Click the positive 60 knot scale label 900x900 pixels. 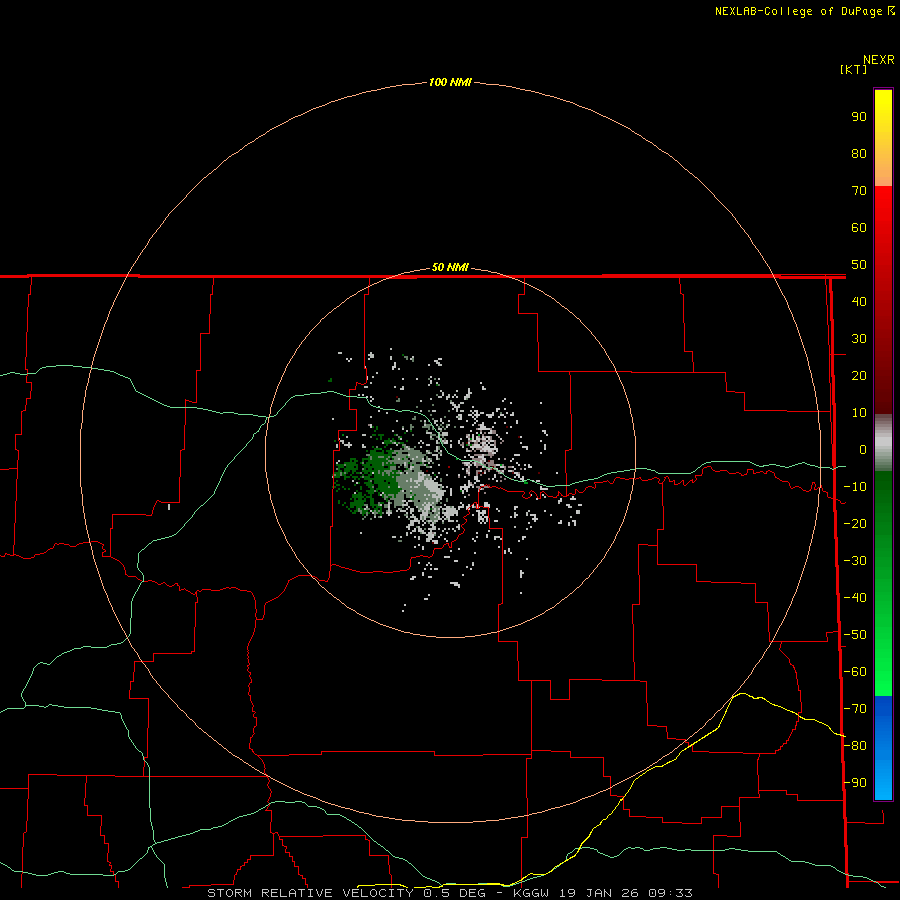click(x=859, y=228)
